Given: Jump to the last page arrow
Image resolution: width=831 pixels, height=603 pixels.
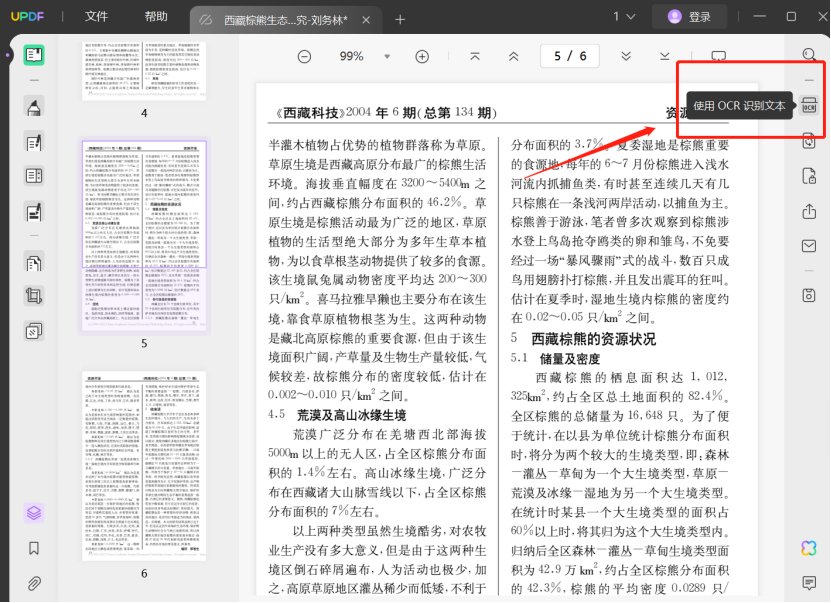Looking at the screenshot, I should point(665,56).
